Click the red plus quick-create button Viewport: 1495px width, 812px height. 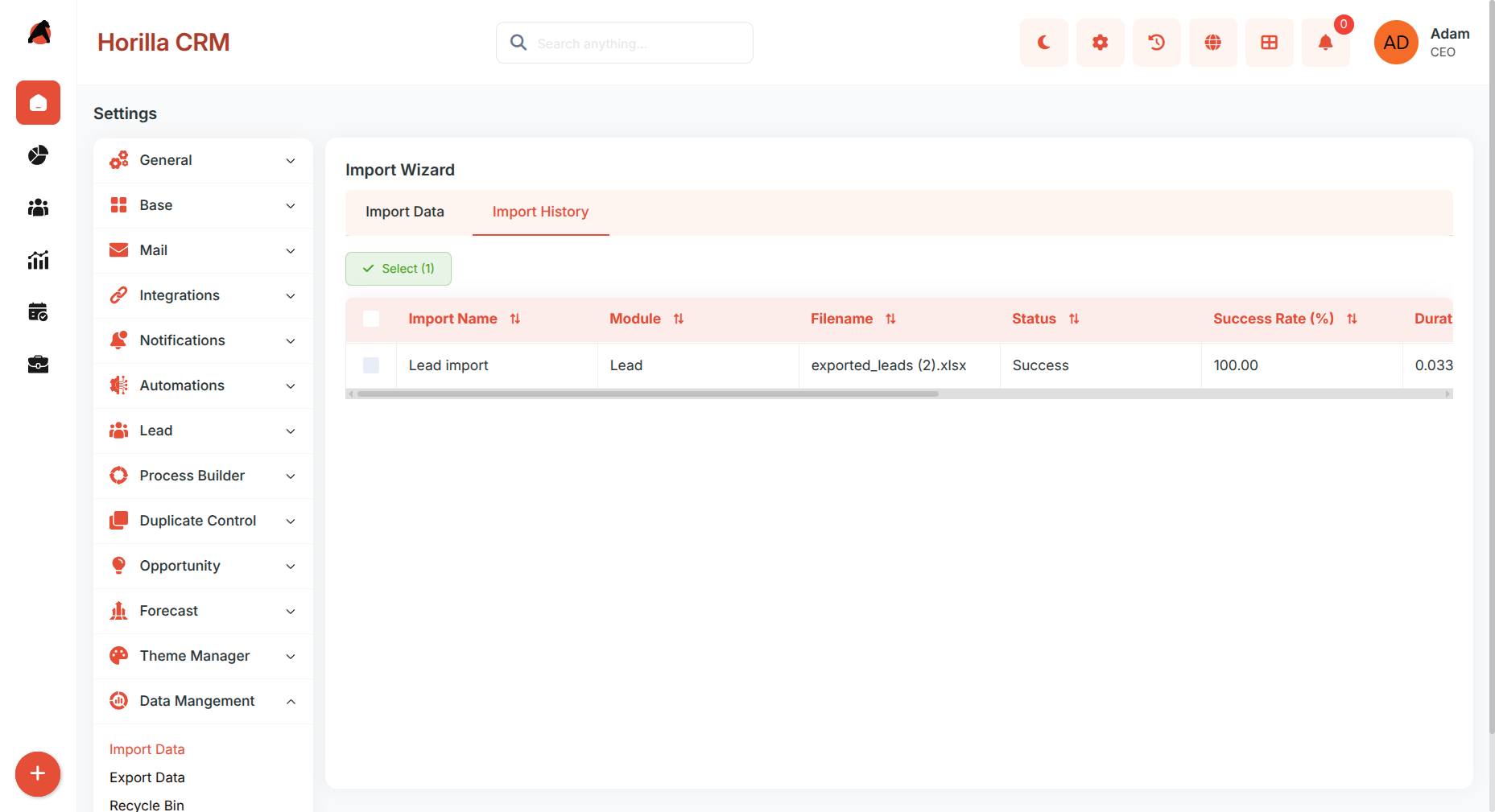38,774
